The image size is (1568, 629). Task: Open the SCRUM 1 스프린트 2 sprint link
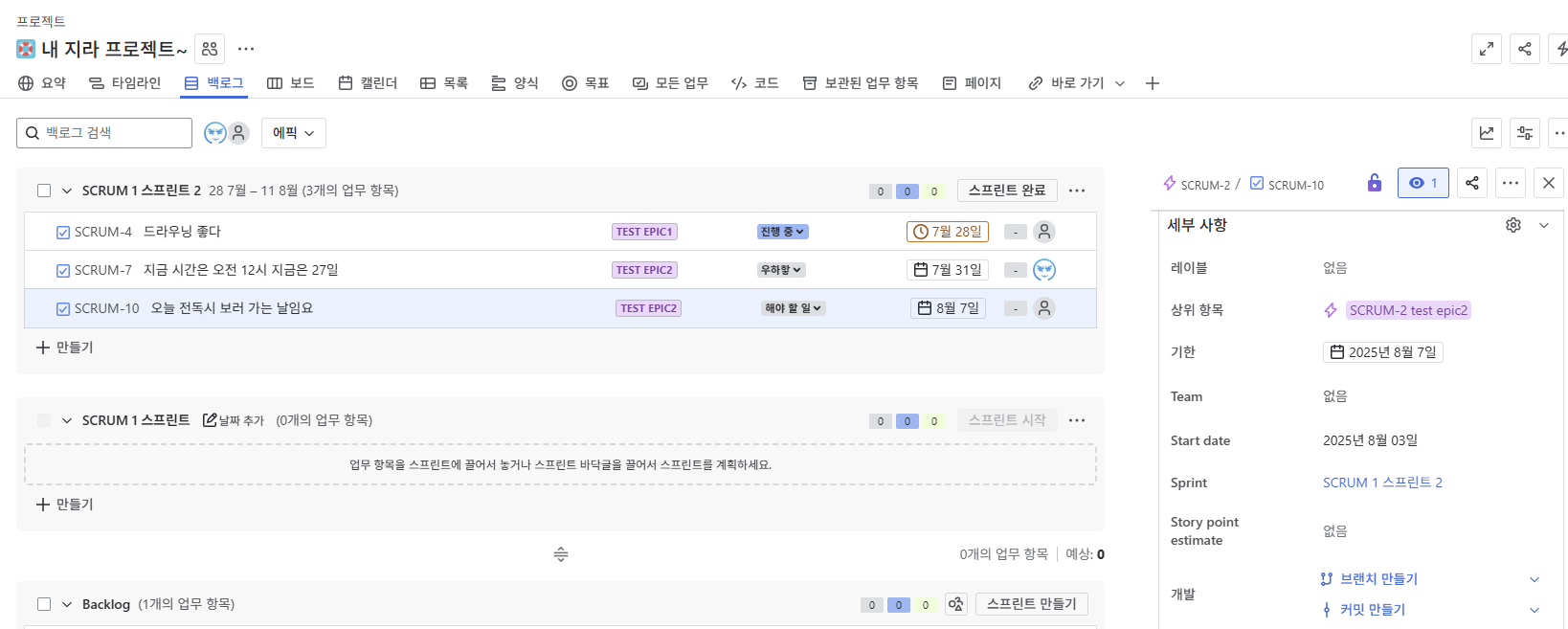click(x=1382, y=483)
